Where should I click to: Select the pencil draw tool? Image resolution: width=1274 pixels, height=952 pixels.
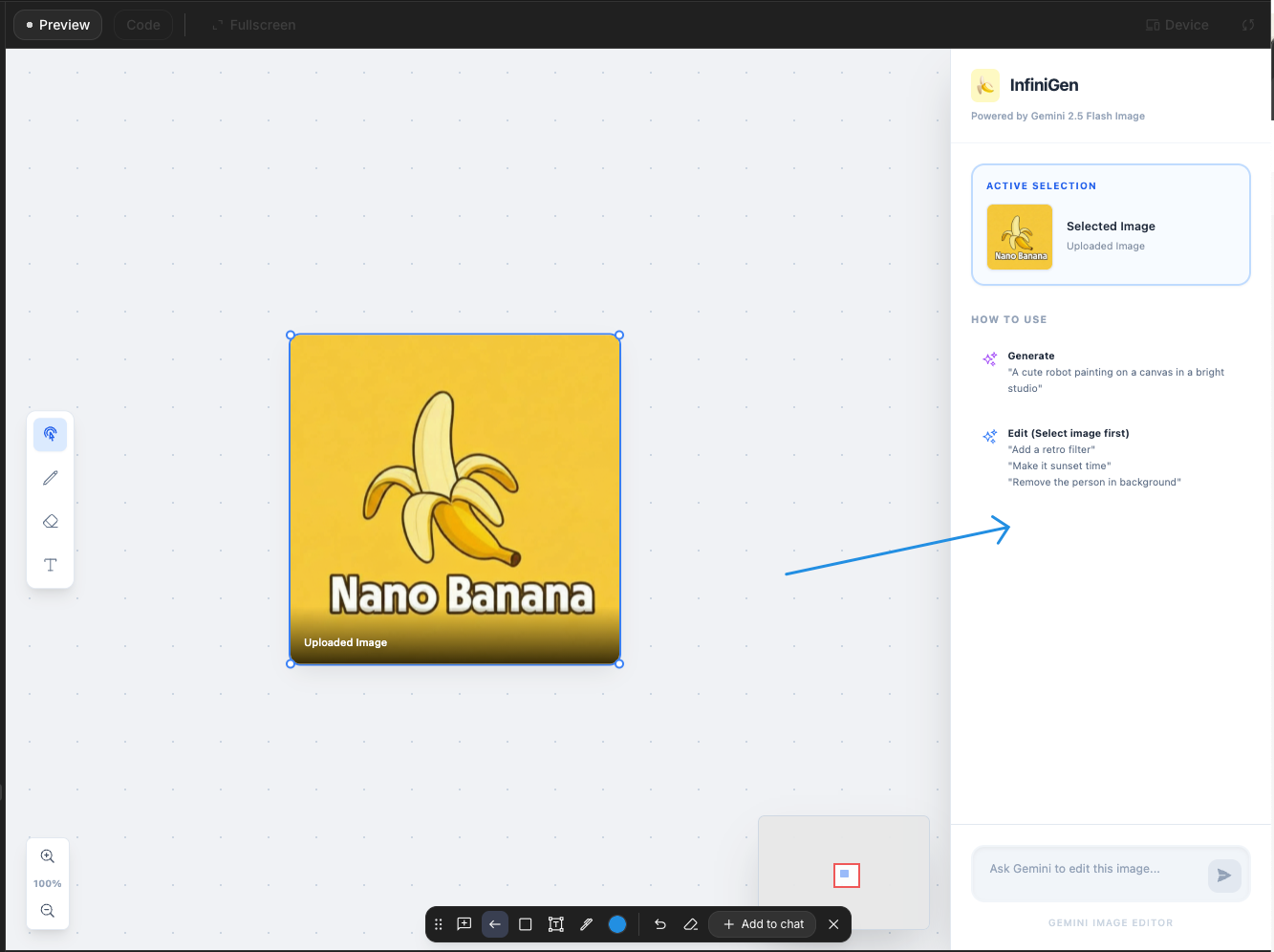pyautogui.click(x=51, y=478)
